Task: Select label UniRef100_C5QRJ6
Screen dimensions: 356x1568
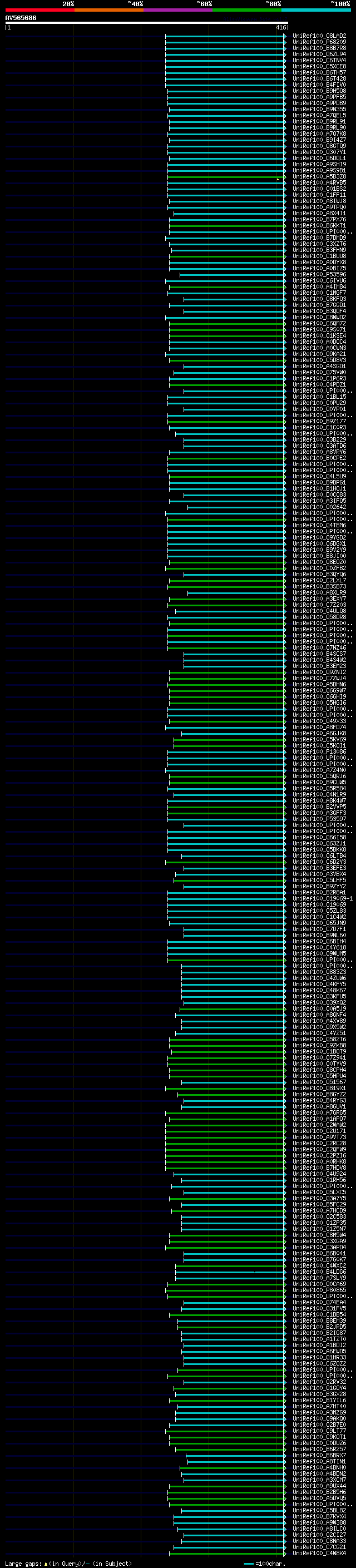Action: [319, 776]
